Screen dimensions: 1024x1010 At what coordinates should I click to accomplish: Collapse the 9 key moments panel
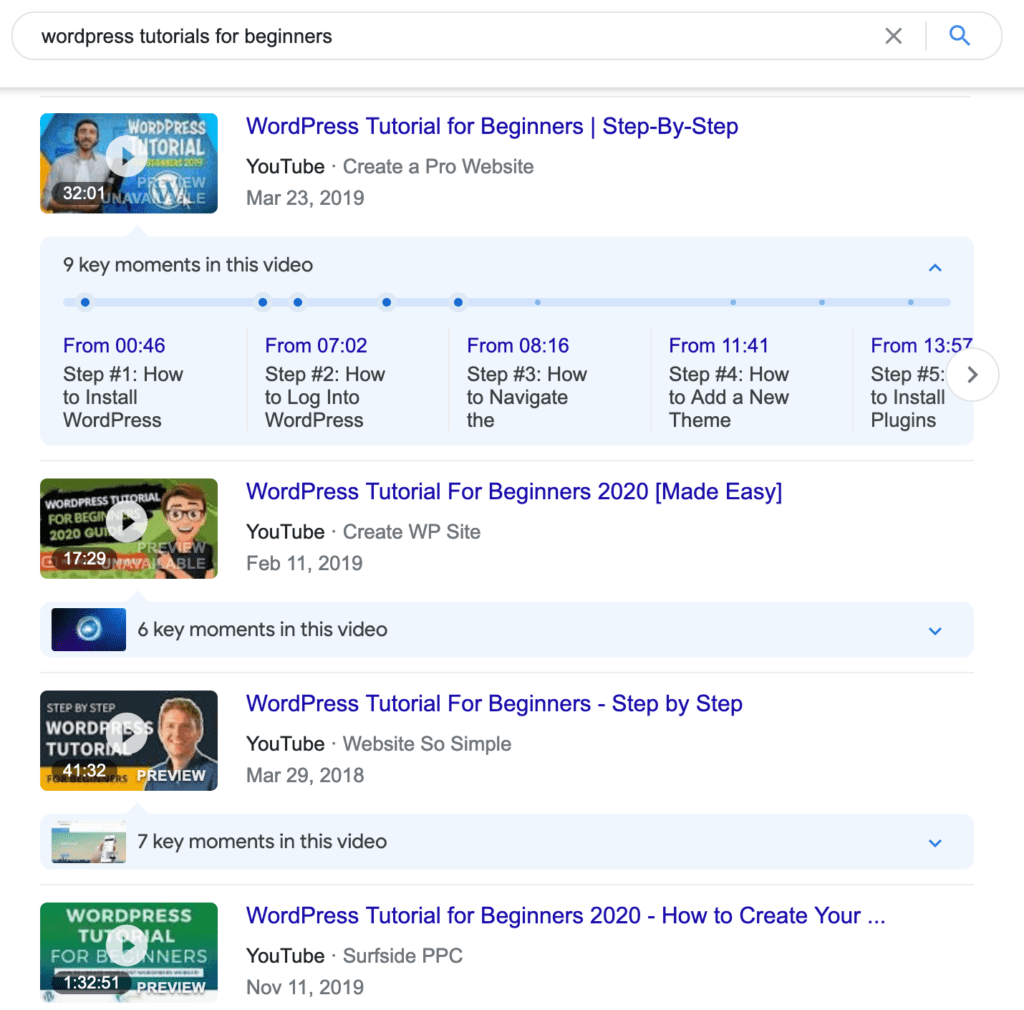(x=935, y=268)
